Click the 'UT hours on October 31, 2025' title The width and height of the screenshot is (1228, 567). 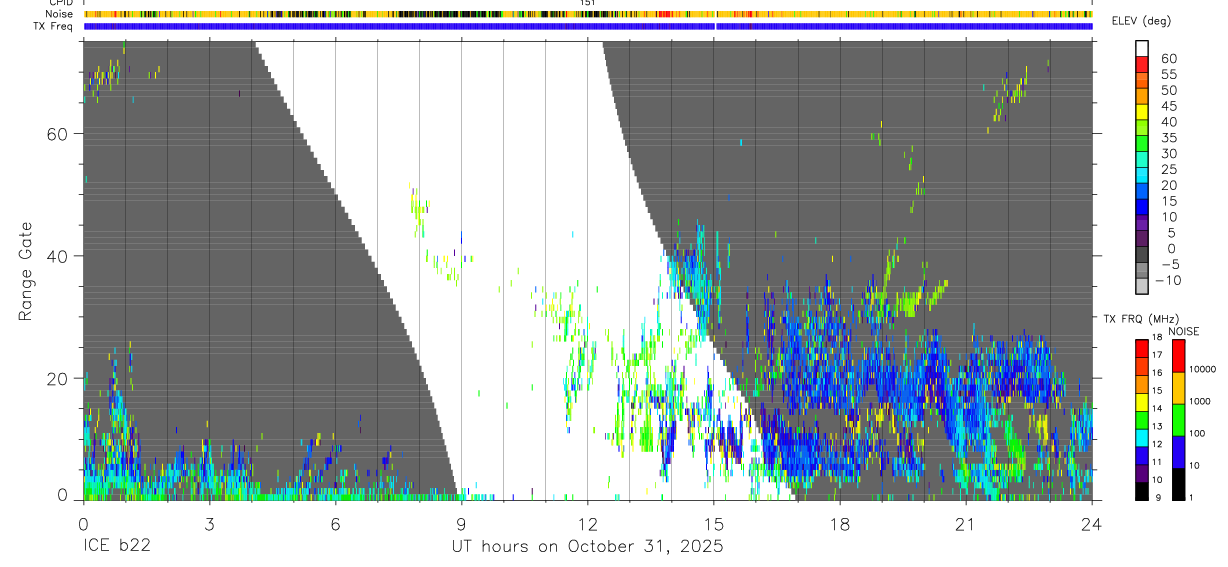pos(587,547)
